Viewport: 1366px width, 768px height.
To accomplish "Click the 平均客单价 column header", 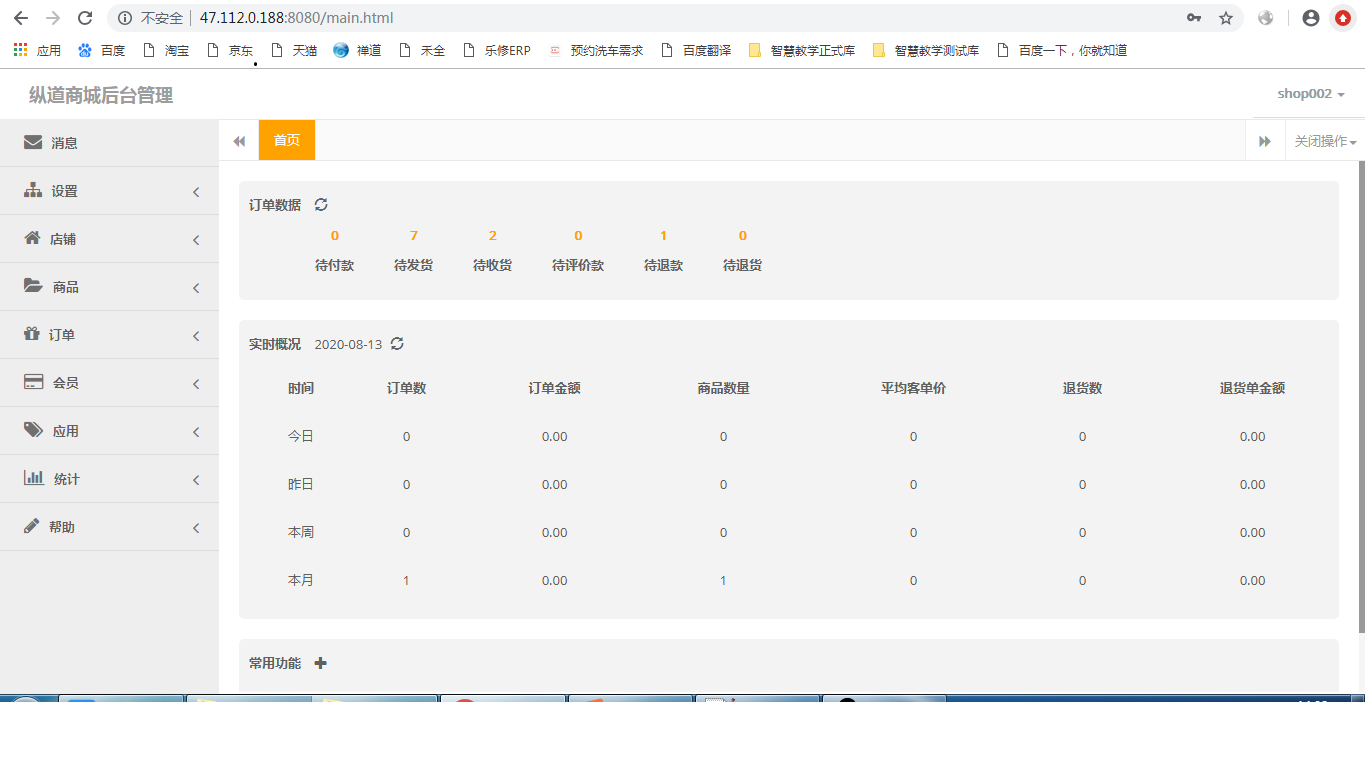I will pyautogui.click(x=913, y=388).
